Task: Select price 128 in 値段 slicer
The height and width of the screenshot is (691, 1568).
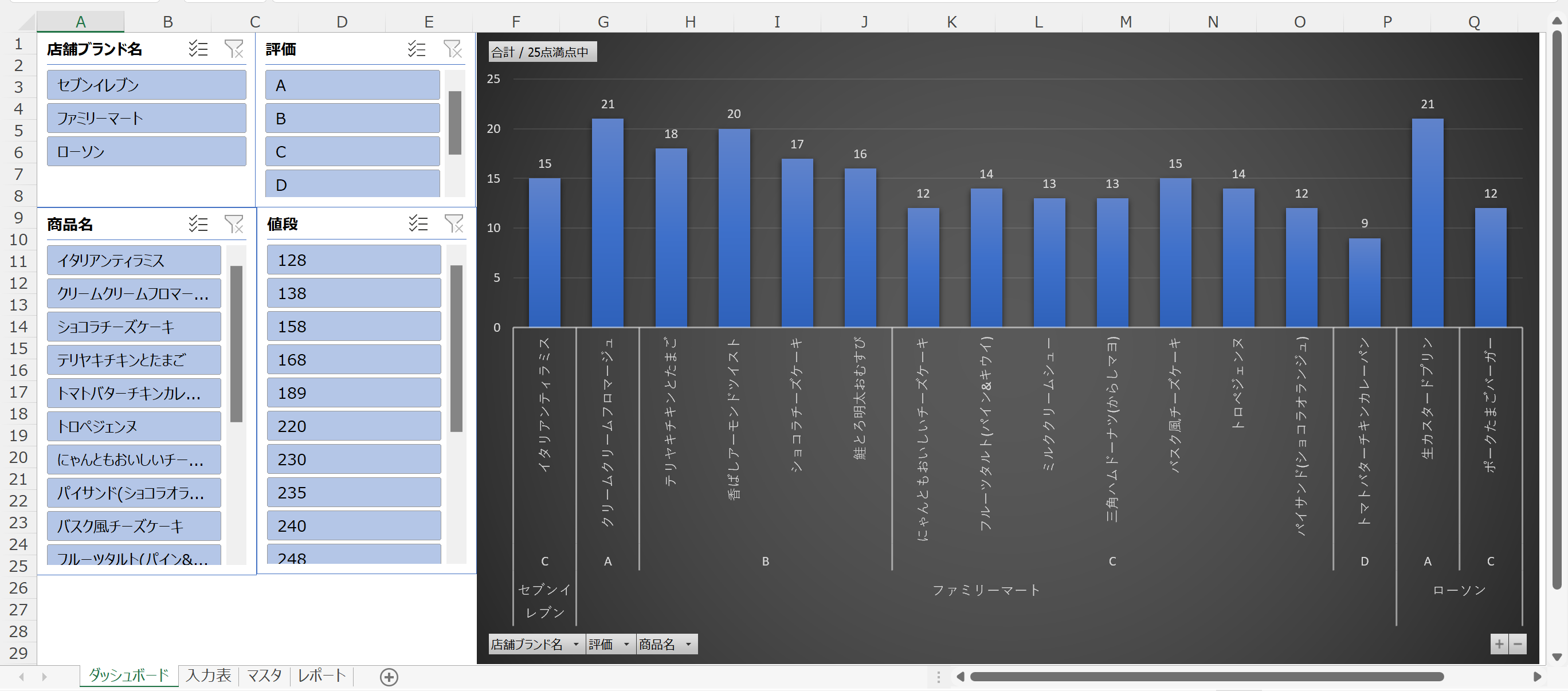Action: (354, 260)
